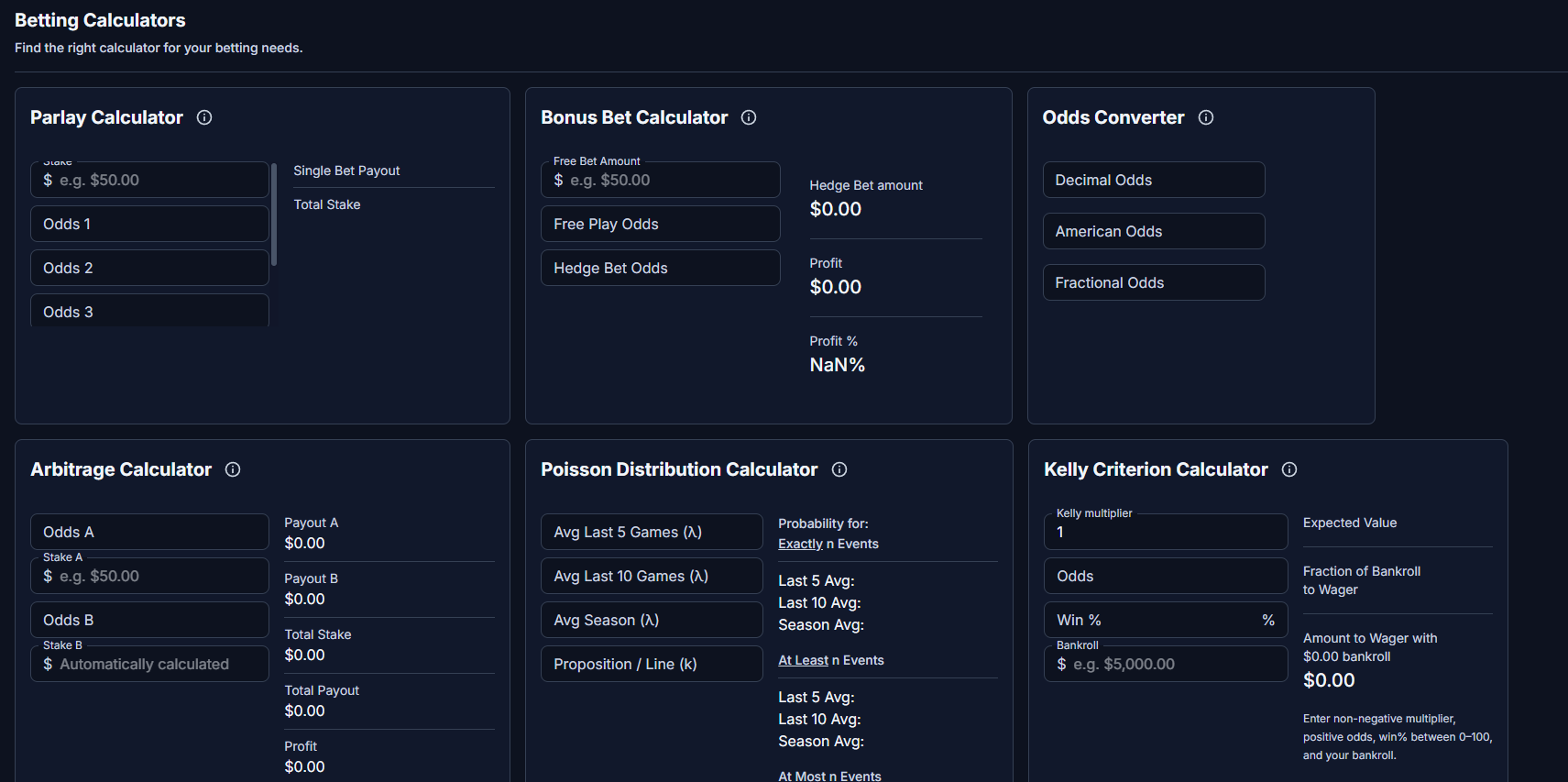Open the Arbitrage Calculator info icon
The height and width of the screenshot is (782, 1568).
(x=233, y=469)
